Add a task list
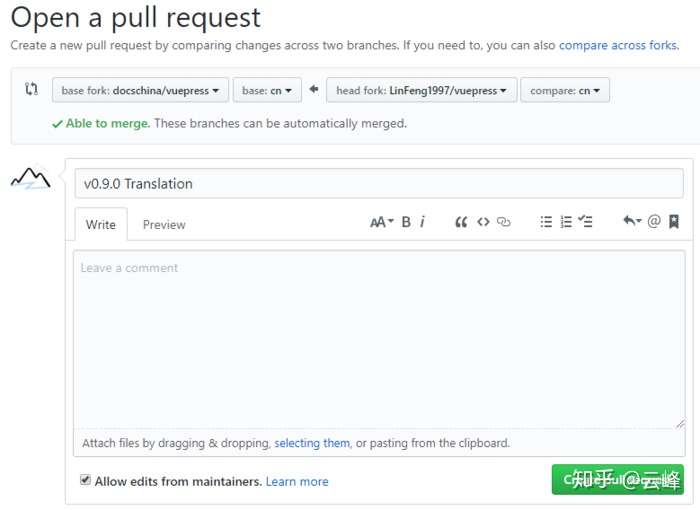This screenshot has width=700, height=510. pos(586,222)
